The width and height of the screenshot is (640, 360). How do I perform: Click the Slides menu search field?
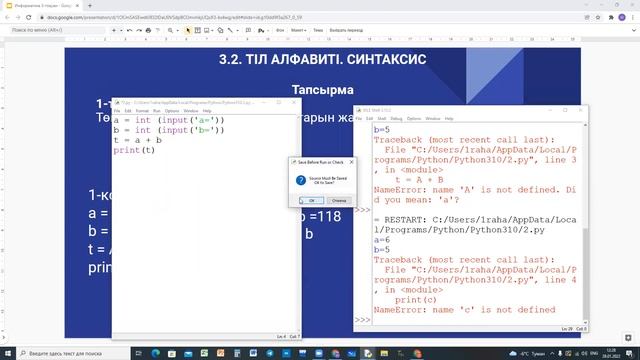57,30
